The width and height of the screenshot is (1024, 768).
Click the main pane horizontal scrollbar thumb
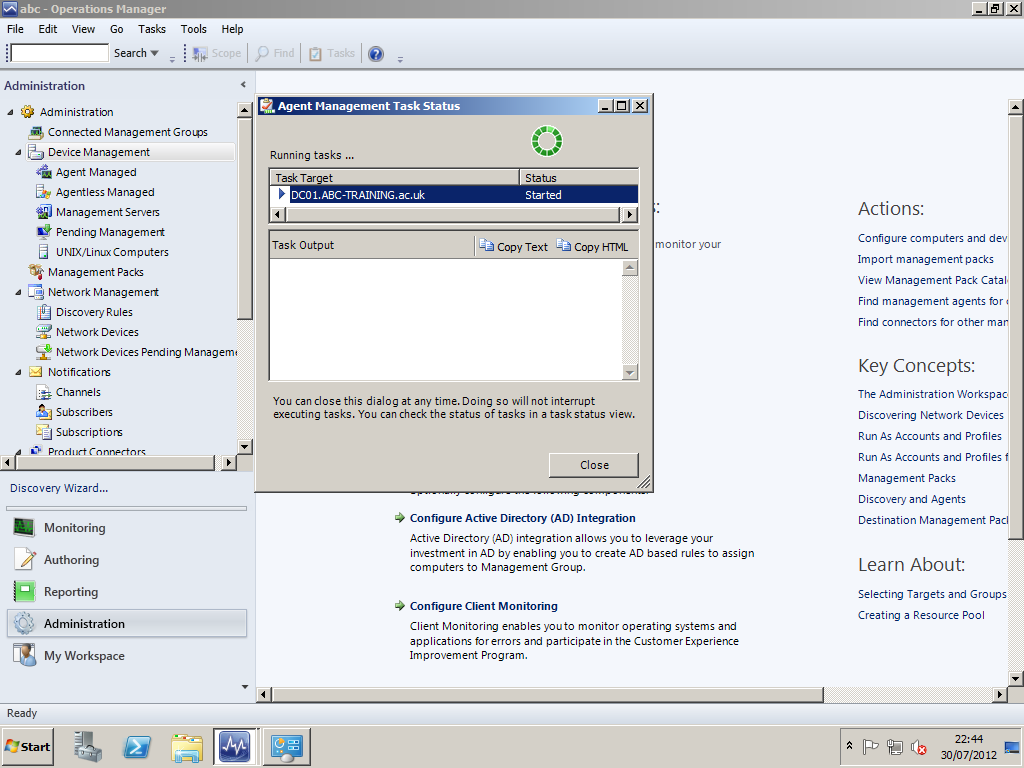(x=547, y=694)
